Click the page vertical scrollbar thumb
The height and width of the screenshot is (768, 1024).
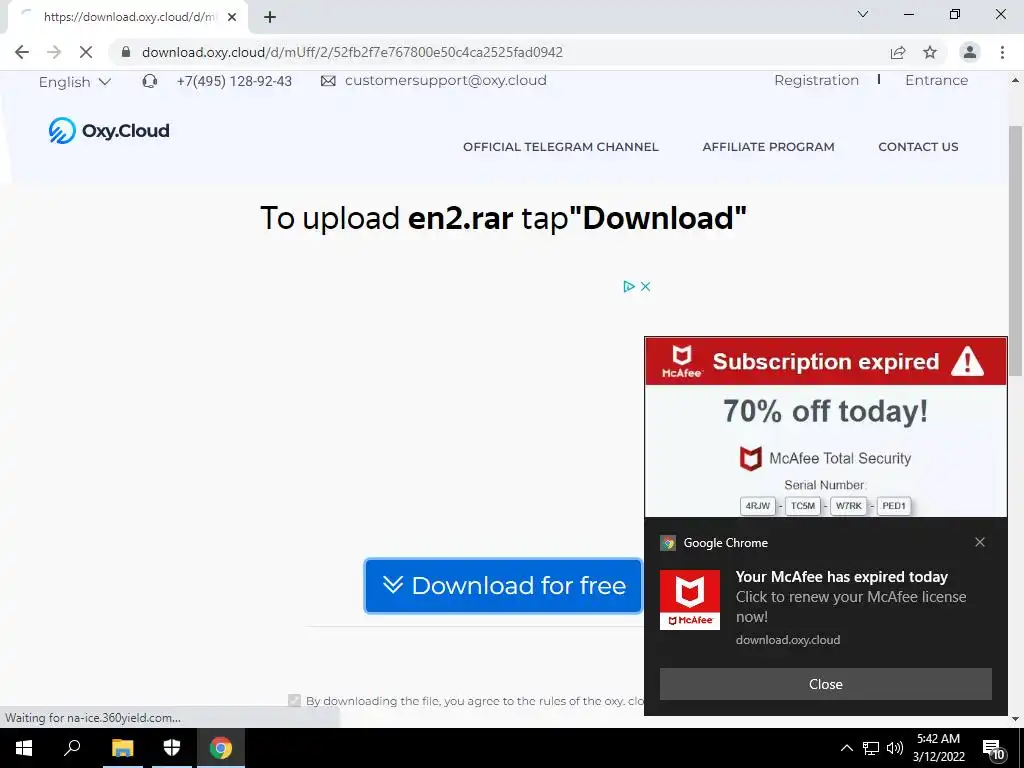(1015, 251)
